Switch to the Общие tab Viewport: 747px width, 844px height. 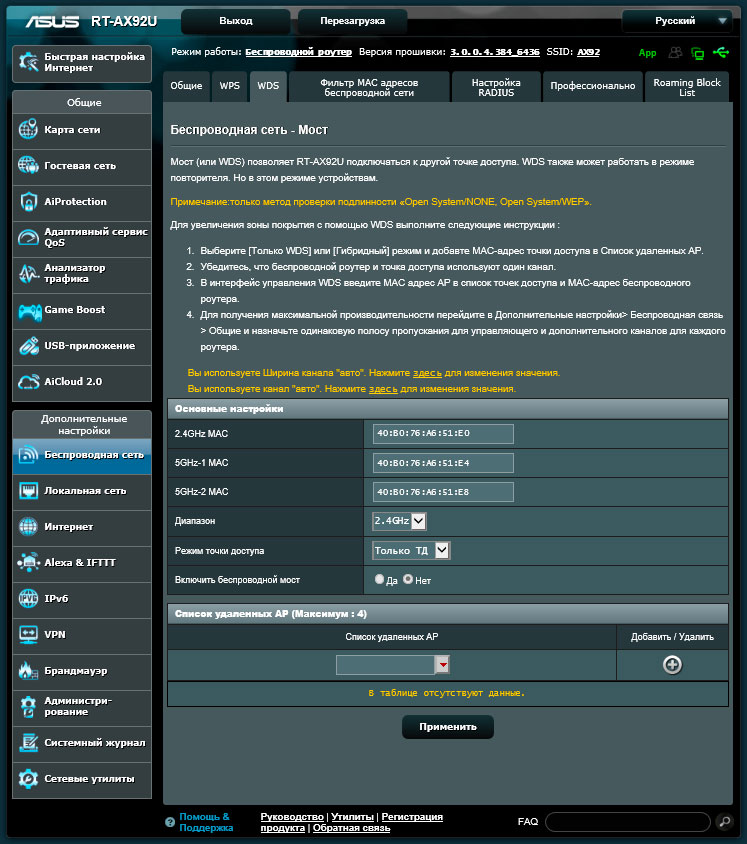pyautogui.click(x=186, y=86)
